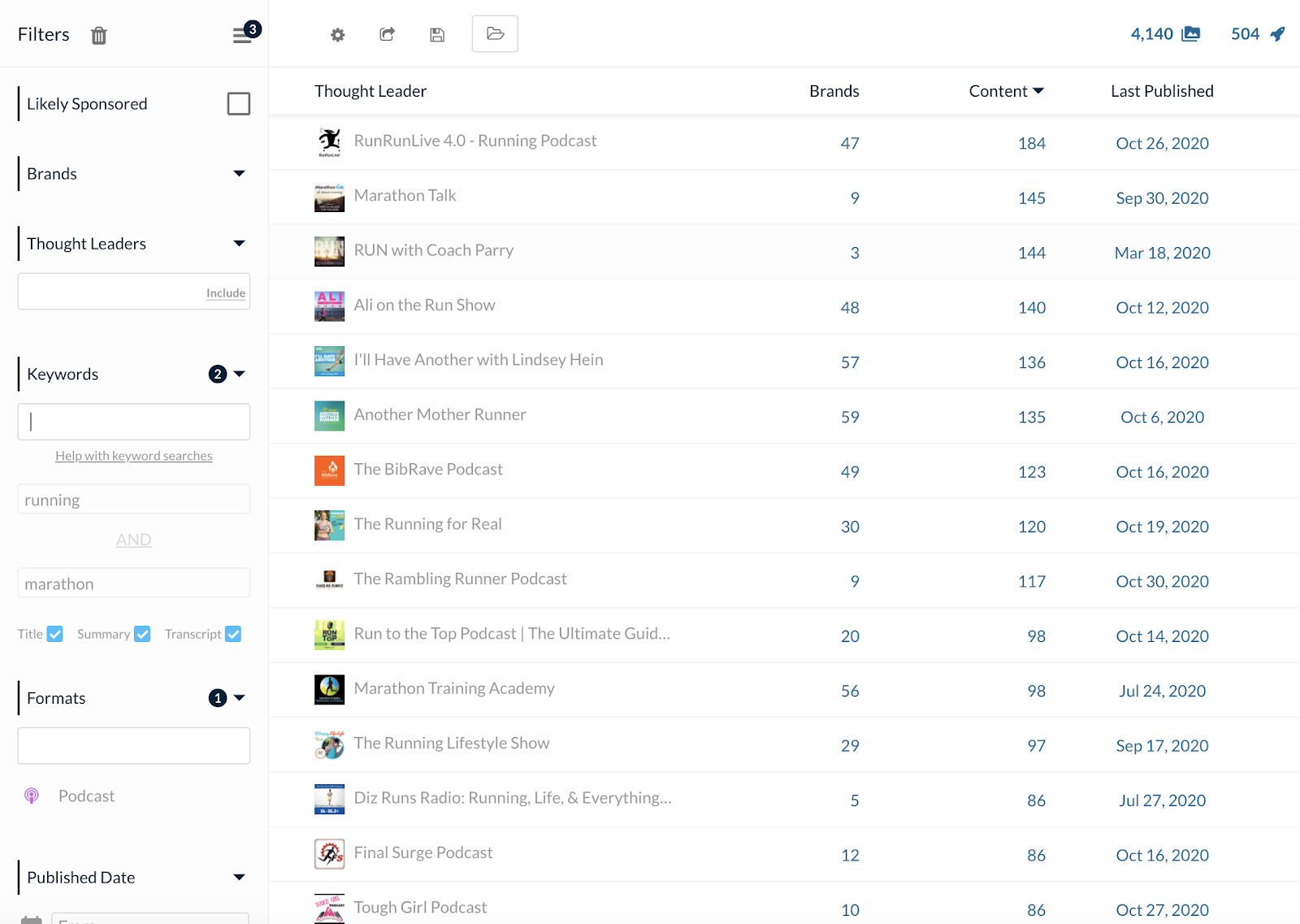Focus the Formats search field
Screen dimensions: 1300x924
coord(134,745)
